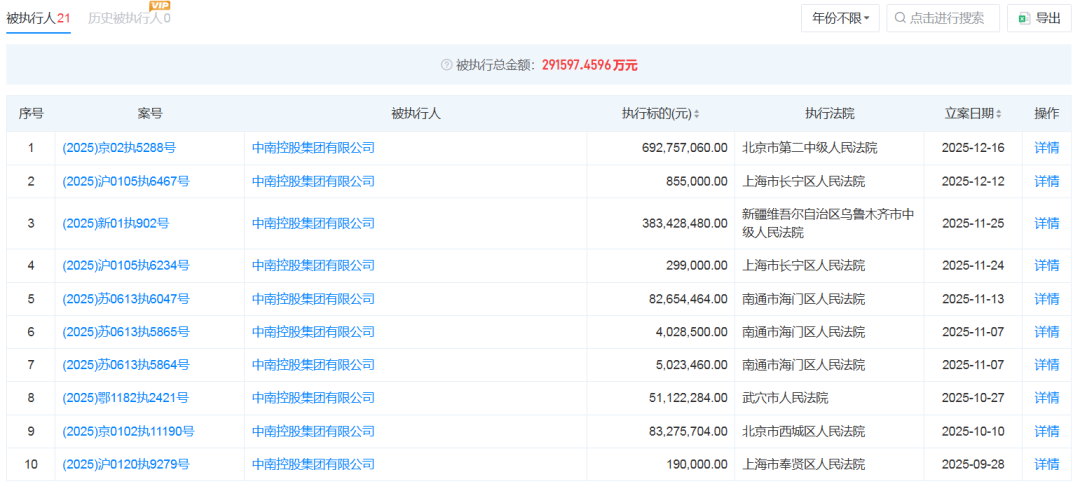The image size is (1080, 484).
Task: Click court 北京市西城区人民法院
Action: tap(804, 432)
